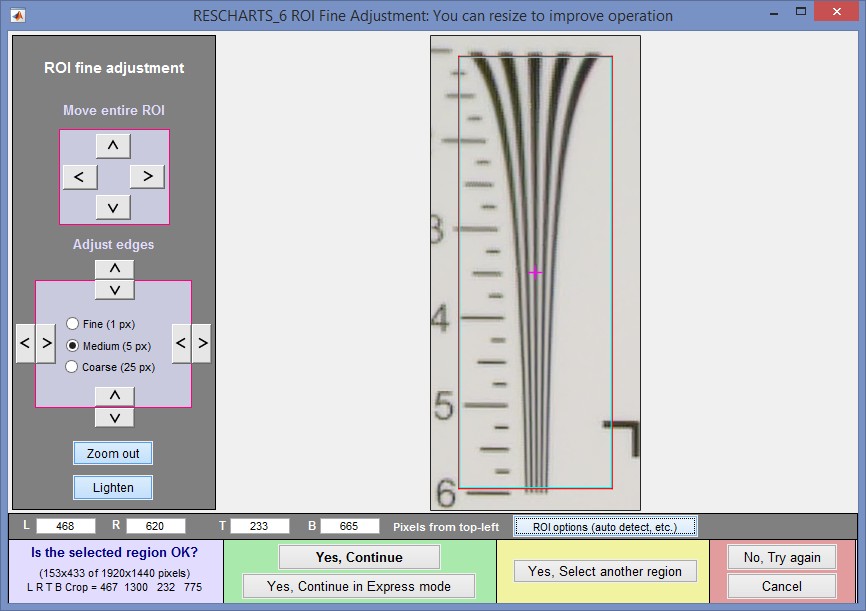The width and height of the screenshot is (866, 611).
Task: Click 'ROI fine adjustment' heading
Action: 114,68
